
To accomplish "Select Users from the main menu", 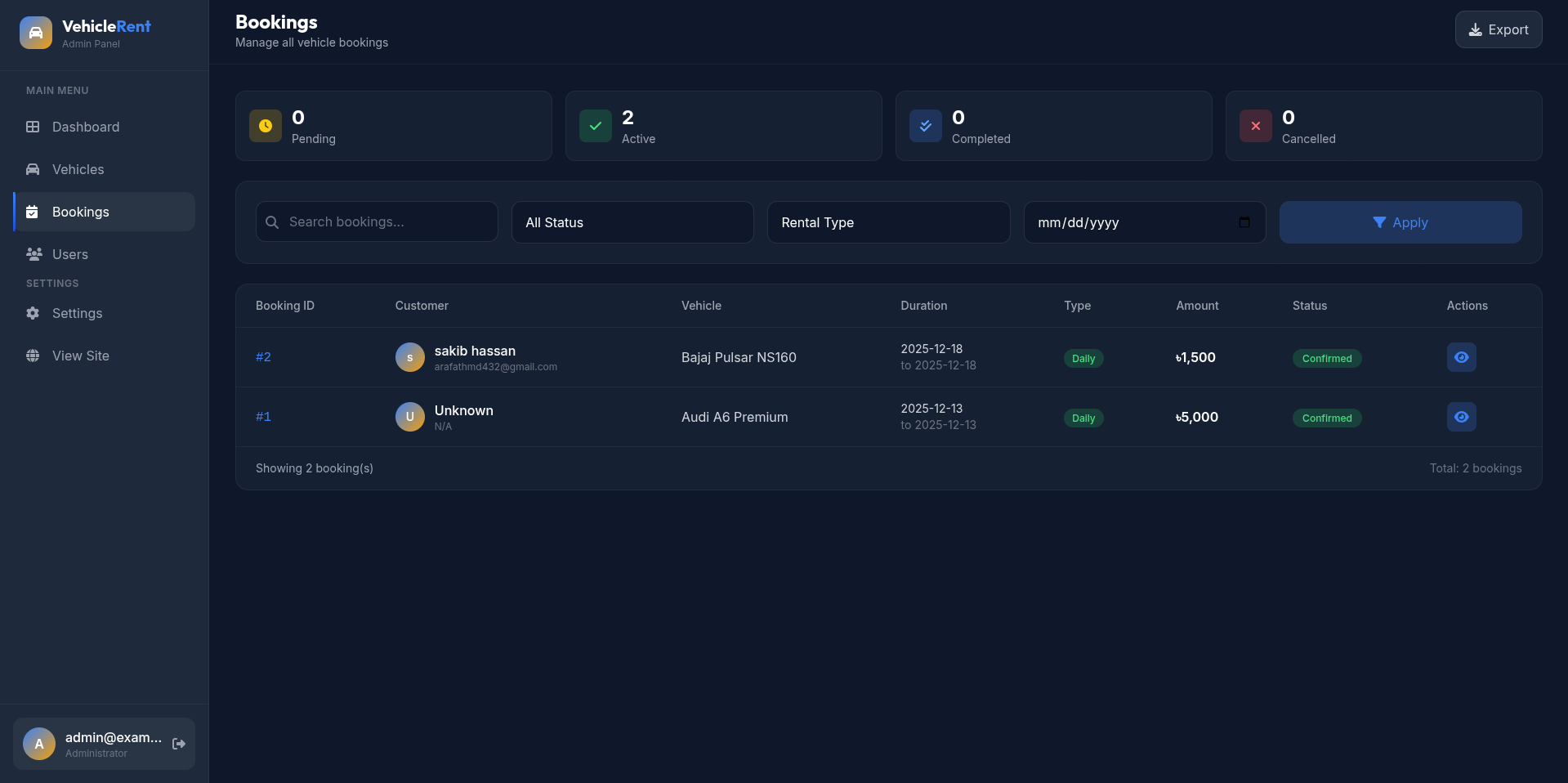I will (70, 254).
